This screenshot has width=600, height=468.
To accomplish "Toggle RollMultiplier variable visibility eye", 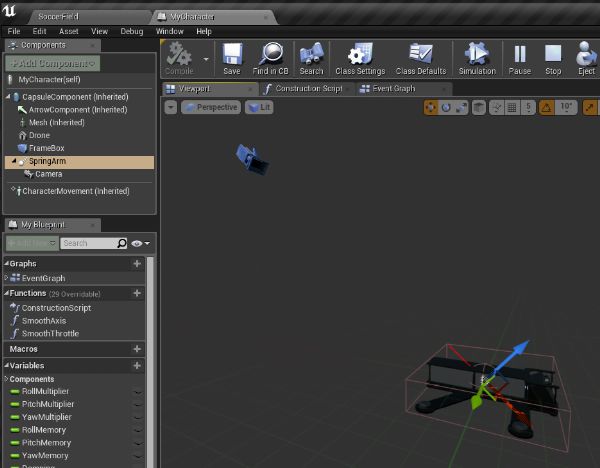I will coord(138,391).
